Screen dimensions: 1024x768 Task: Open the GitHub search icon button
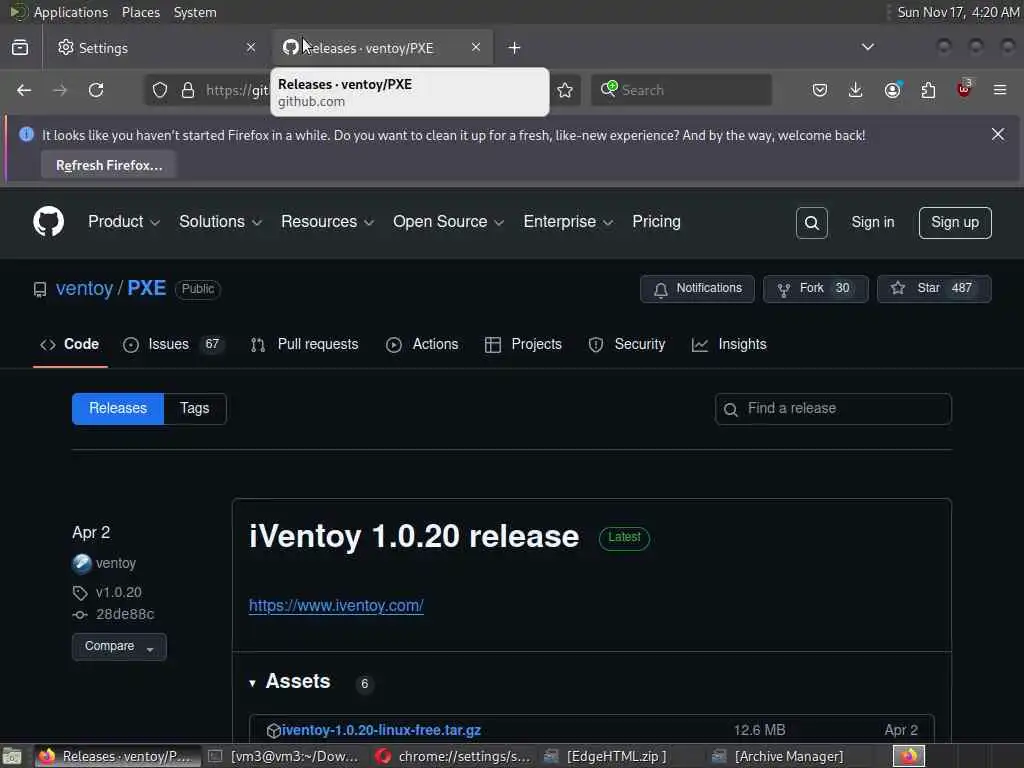click(x=811, y=223)
